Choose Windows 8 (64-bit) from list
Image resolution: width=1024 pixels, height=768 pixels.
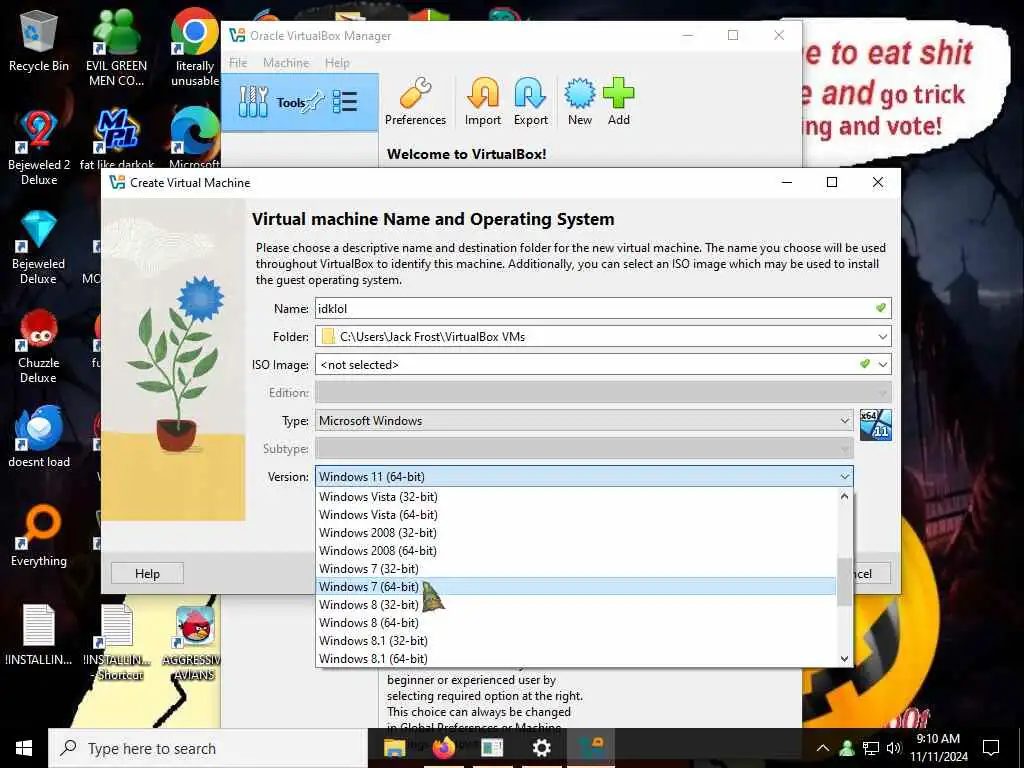[x=576, y=622]
